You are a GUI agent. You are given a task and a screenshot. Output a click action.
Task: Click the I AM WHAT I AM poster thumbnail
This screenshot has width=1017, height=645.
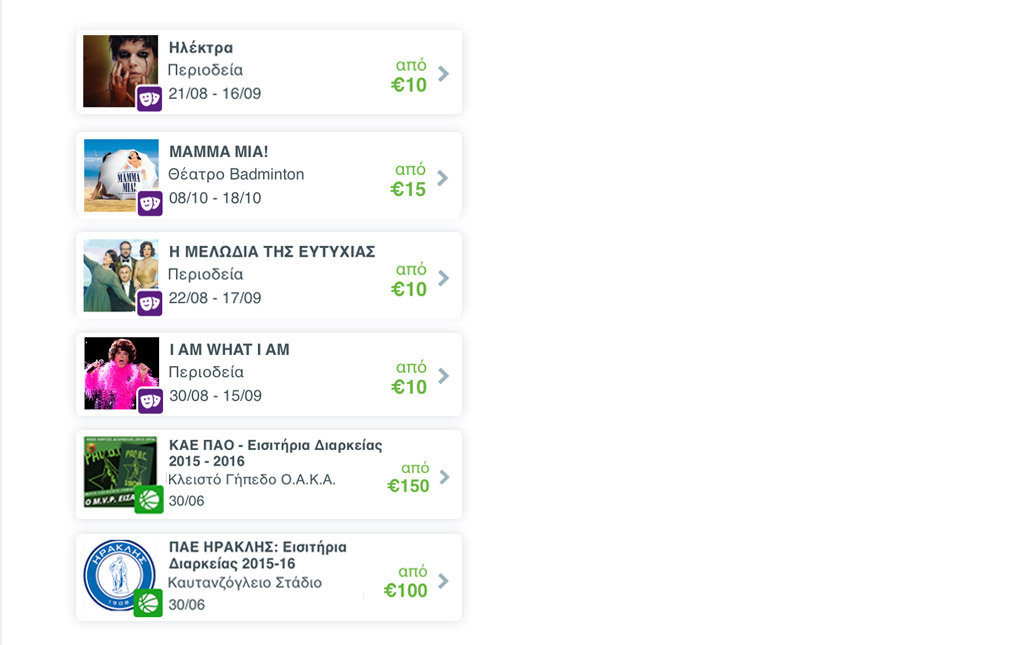(121, 373)
